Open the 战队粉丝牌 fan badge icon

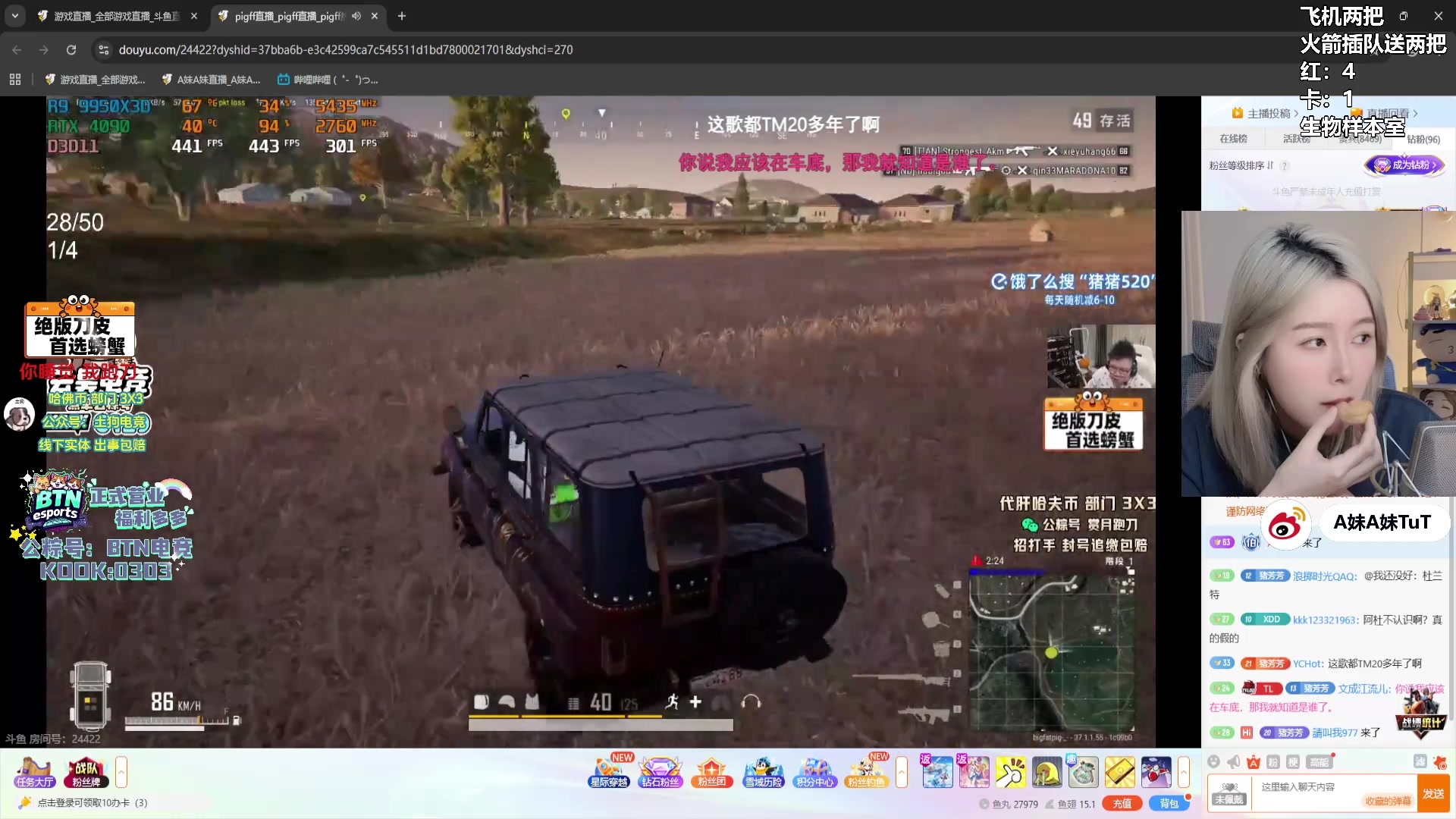tap(86, 773)
